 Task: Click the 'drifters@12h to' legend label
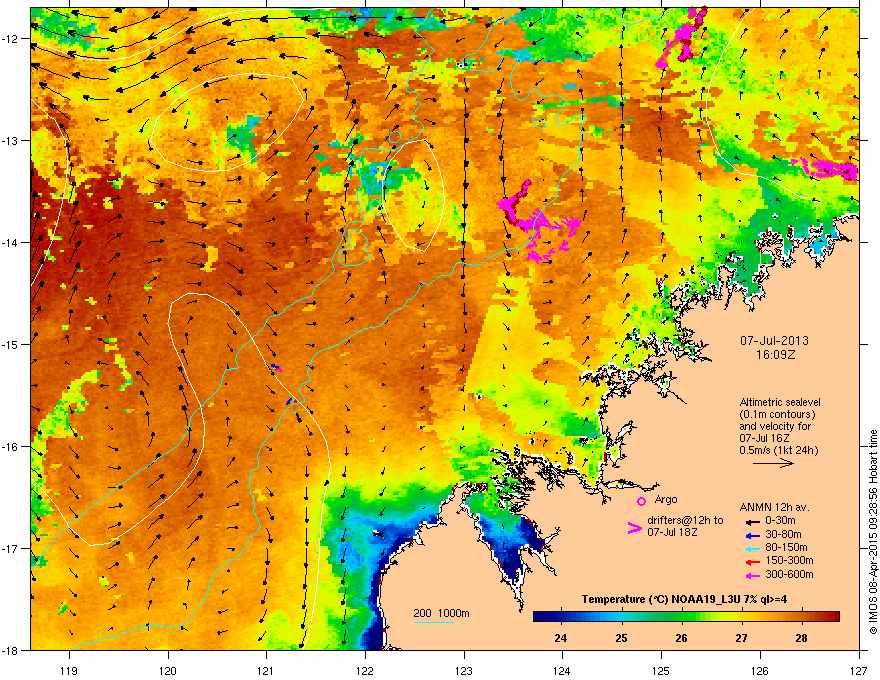pos(685,520)
